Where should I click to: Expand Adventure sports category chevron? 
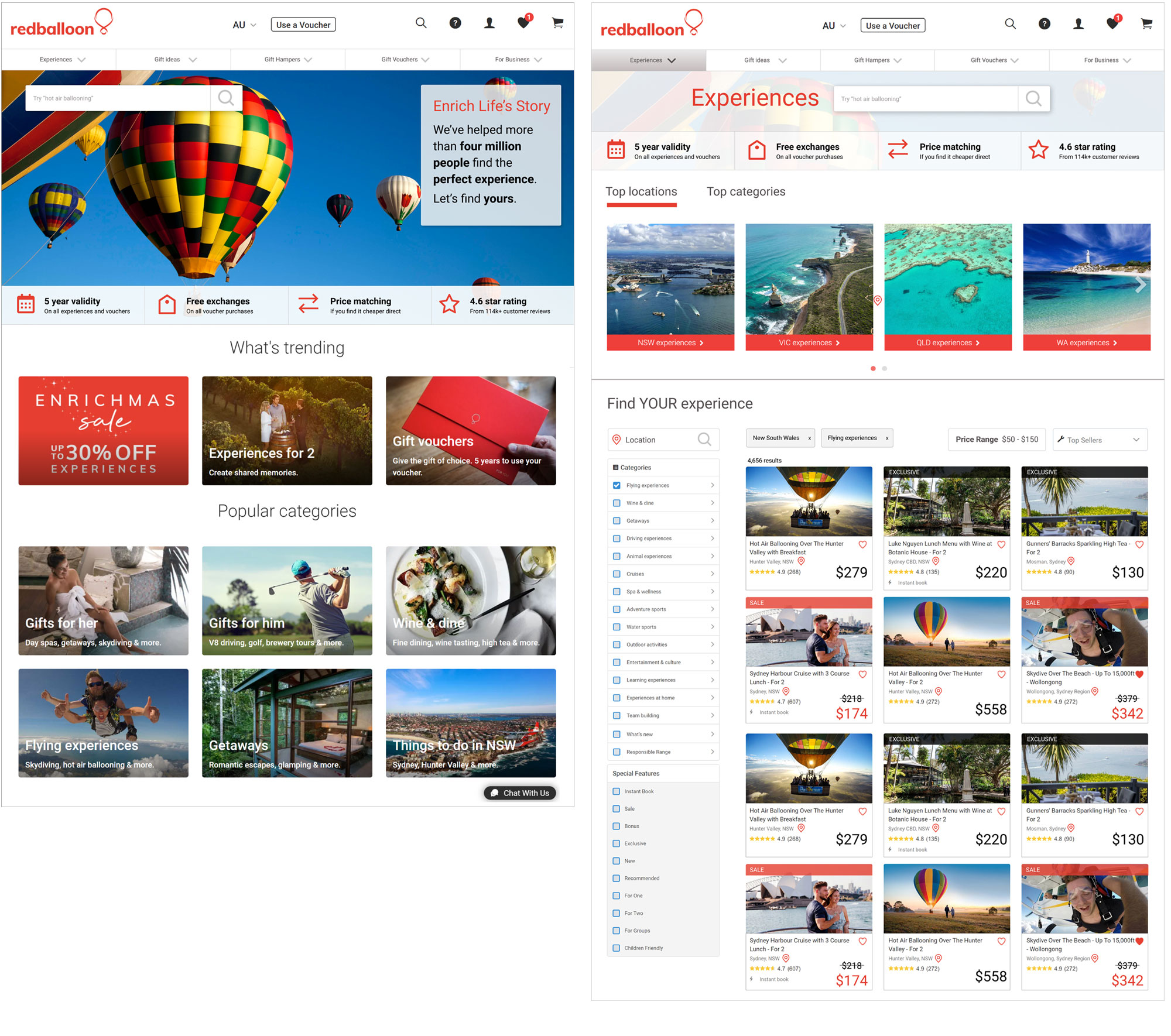[x=713, y=609]
